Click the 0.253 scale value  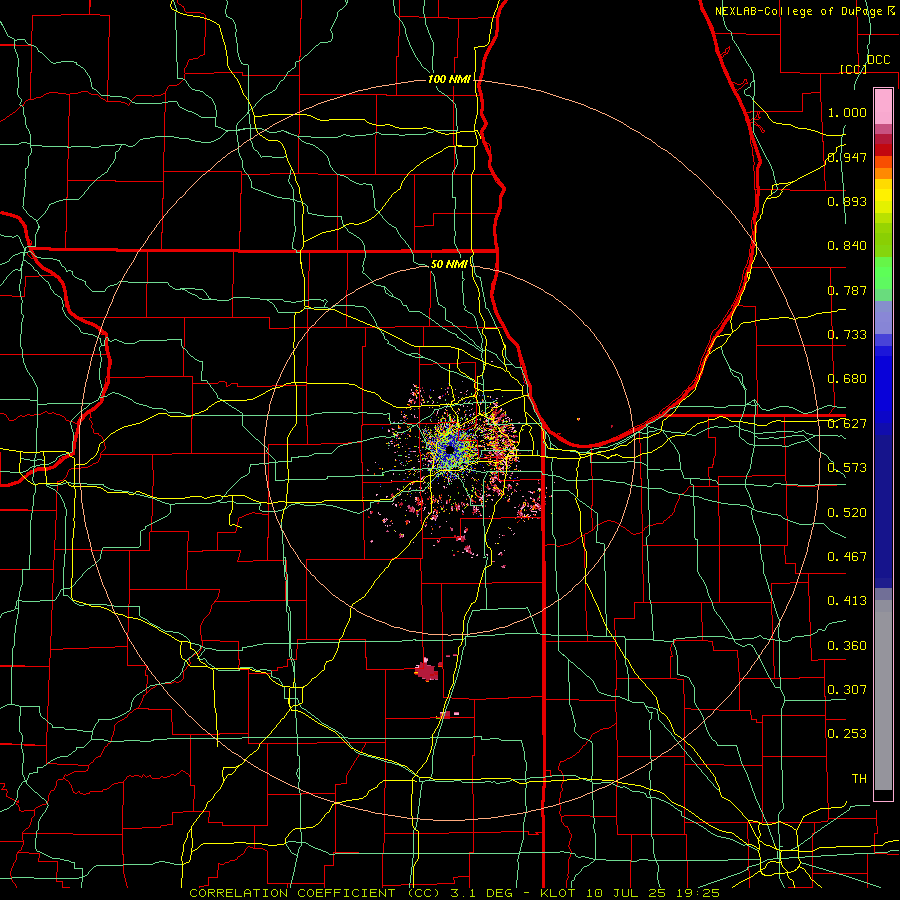pos(847,734)
